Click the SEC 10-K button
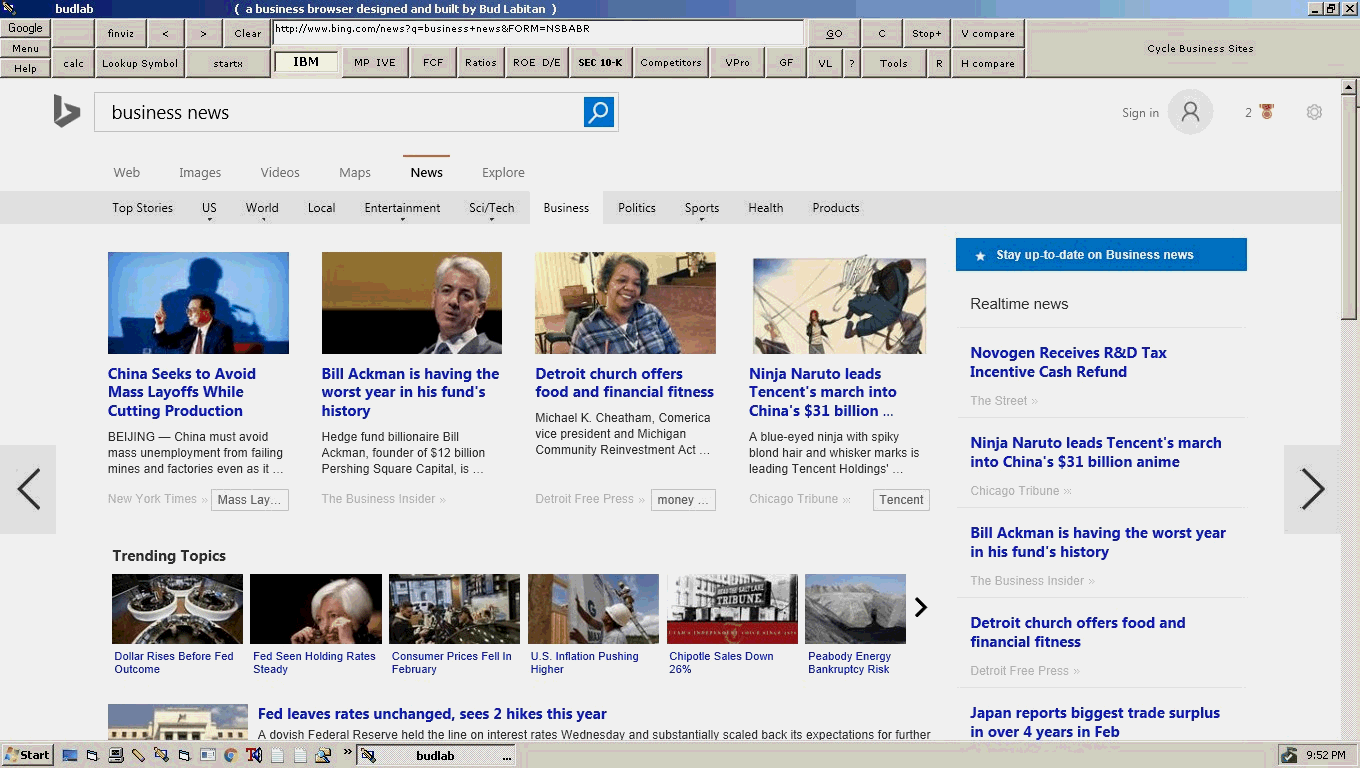 coord(600,63)
